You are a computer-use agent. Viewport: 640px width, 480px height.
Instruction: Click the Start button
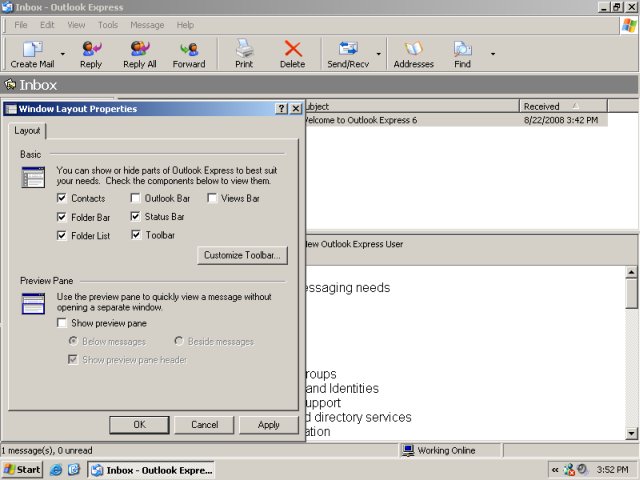point(22,470)
